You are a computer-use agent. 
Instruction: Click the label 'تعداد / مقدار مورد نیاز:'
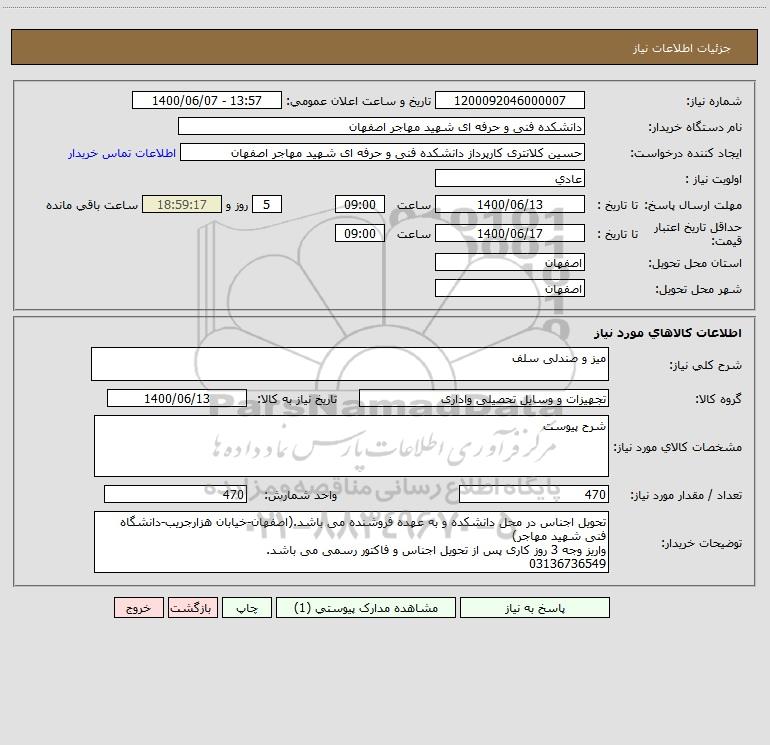coord(686,495)
